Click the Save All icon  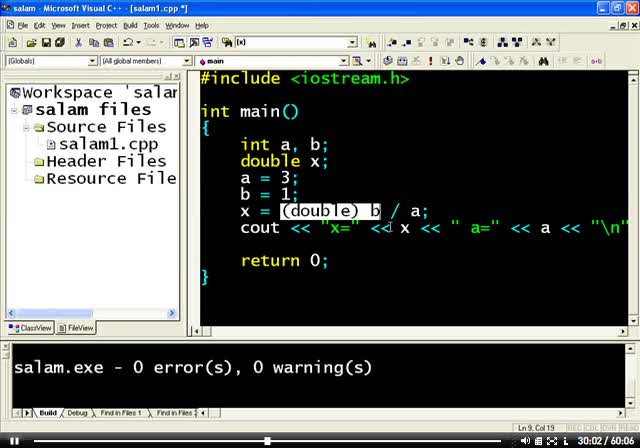pos(60,42)
